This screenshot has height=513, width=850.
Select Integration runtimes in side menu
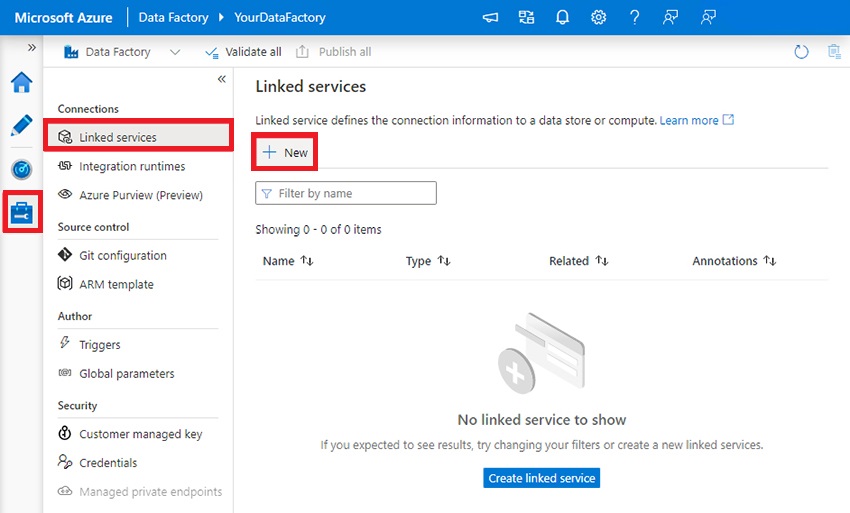(132, 166)
